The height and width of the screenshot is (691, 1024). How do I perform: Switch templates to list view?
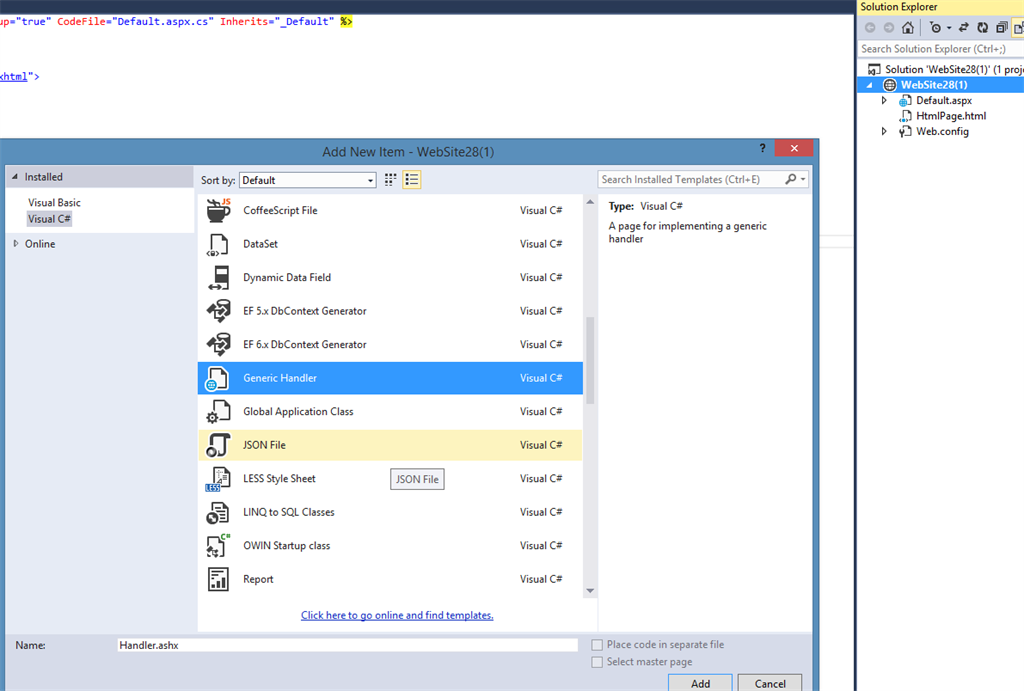click(x=411, y=180)
